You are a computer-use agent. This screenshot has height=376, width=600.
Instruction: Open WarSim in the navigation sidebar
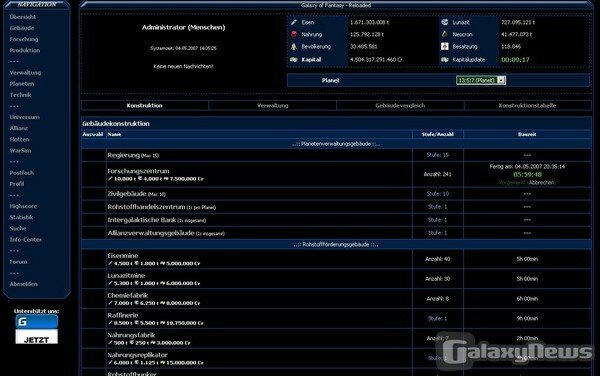[20, 150]
